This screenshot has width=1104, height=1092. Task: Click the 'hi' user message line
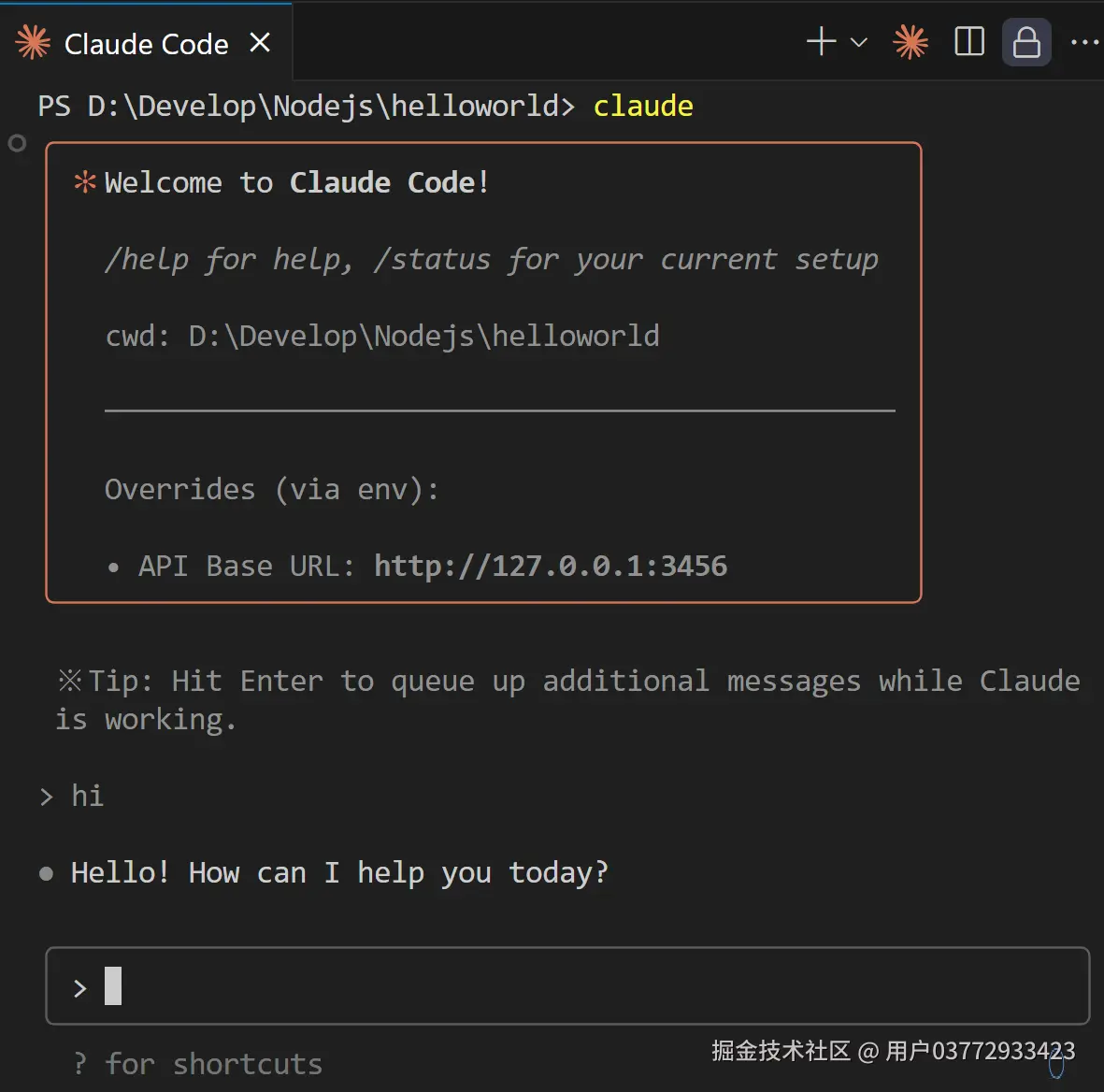(x=87, y=796)
